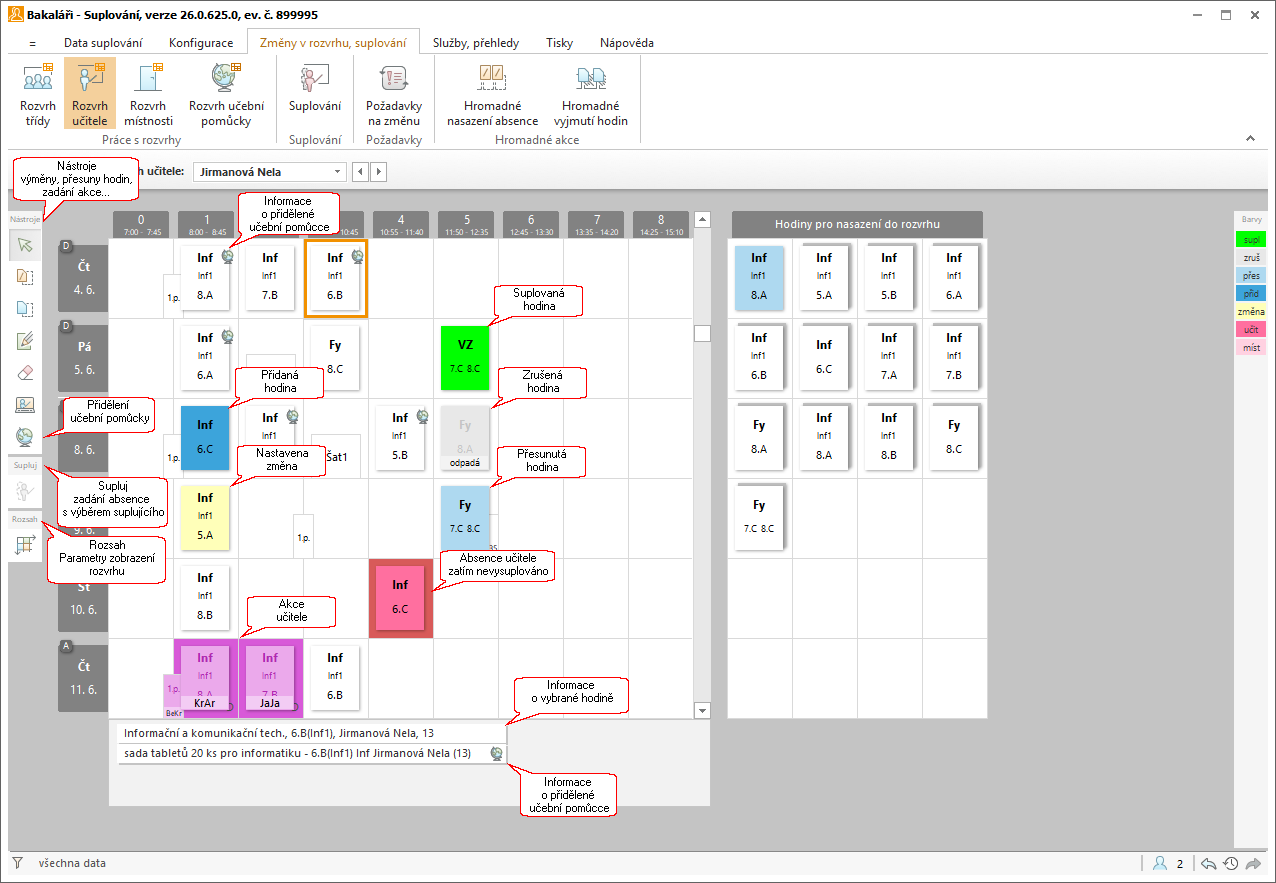Screen dimensions: 1276x883
Task: Click globe icon beside tablet set info row
Action: [497, 753]
